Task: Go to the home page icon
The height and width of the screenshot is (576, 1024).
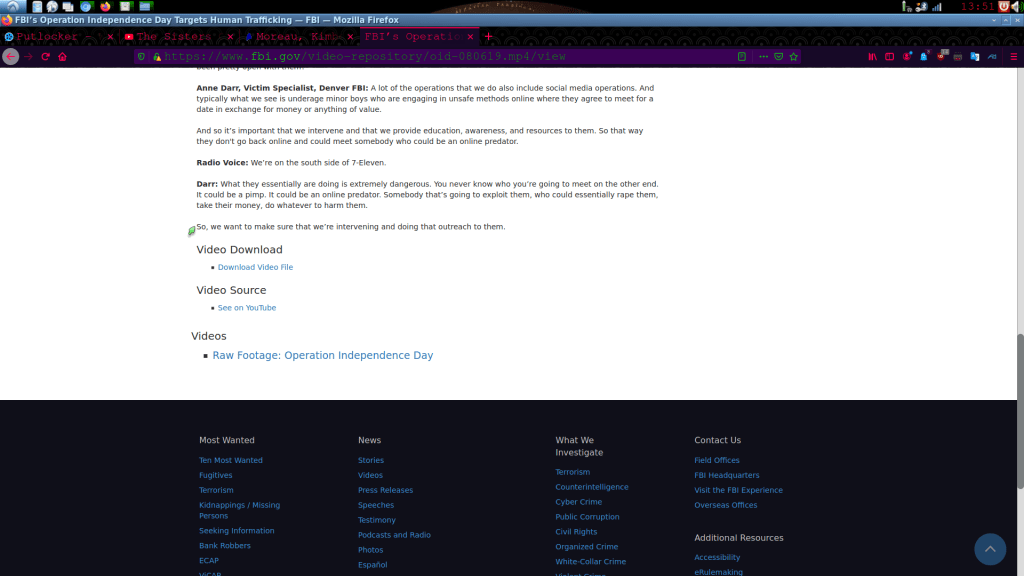Action: [x=62, y=57]
